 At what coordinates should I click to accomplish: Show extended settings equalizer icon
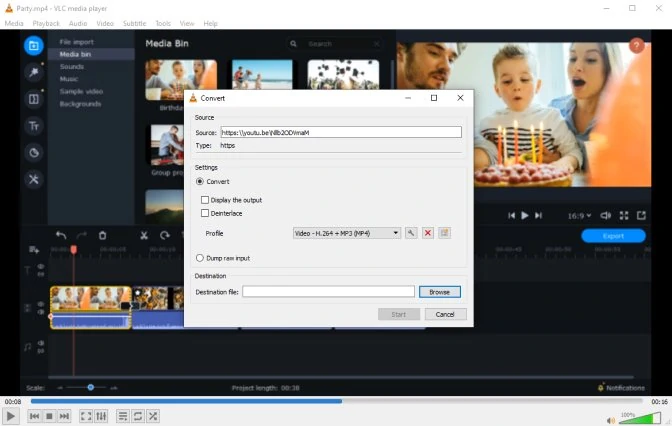[101, 416]
